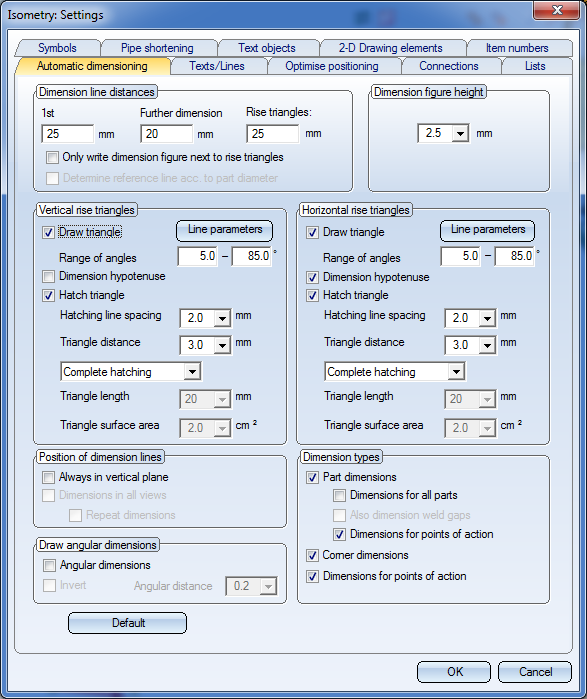The height and width of the screenshot is (699, 587).
Task: Open the Text objects tab
Action: (x=267, y=48)
